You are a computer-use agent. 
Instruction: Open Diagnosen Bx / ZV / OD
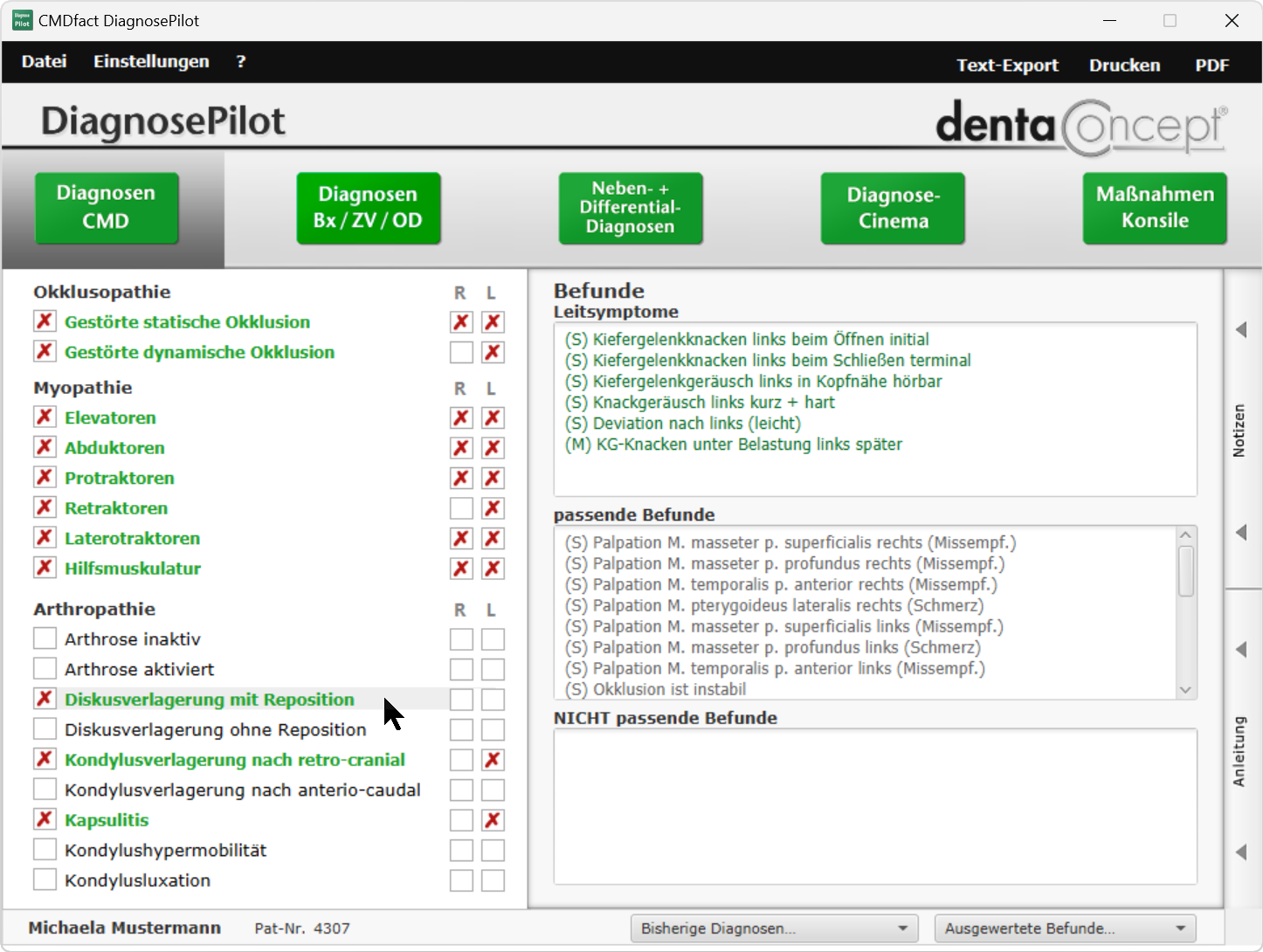pyautogui.click(x=369, y=208)
